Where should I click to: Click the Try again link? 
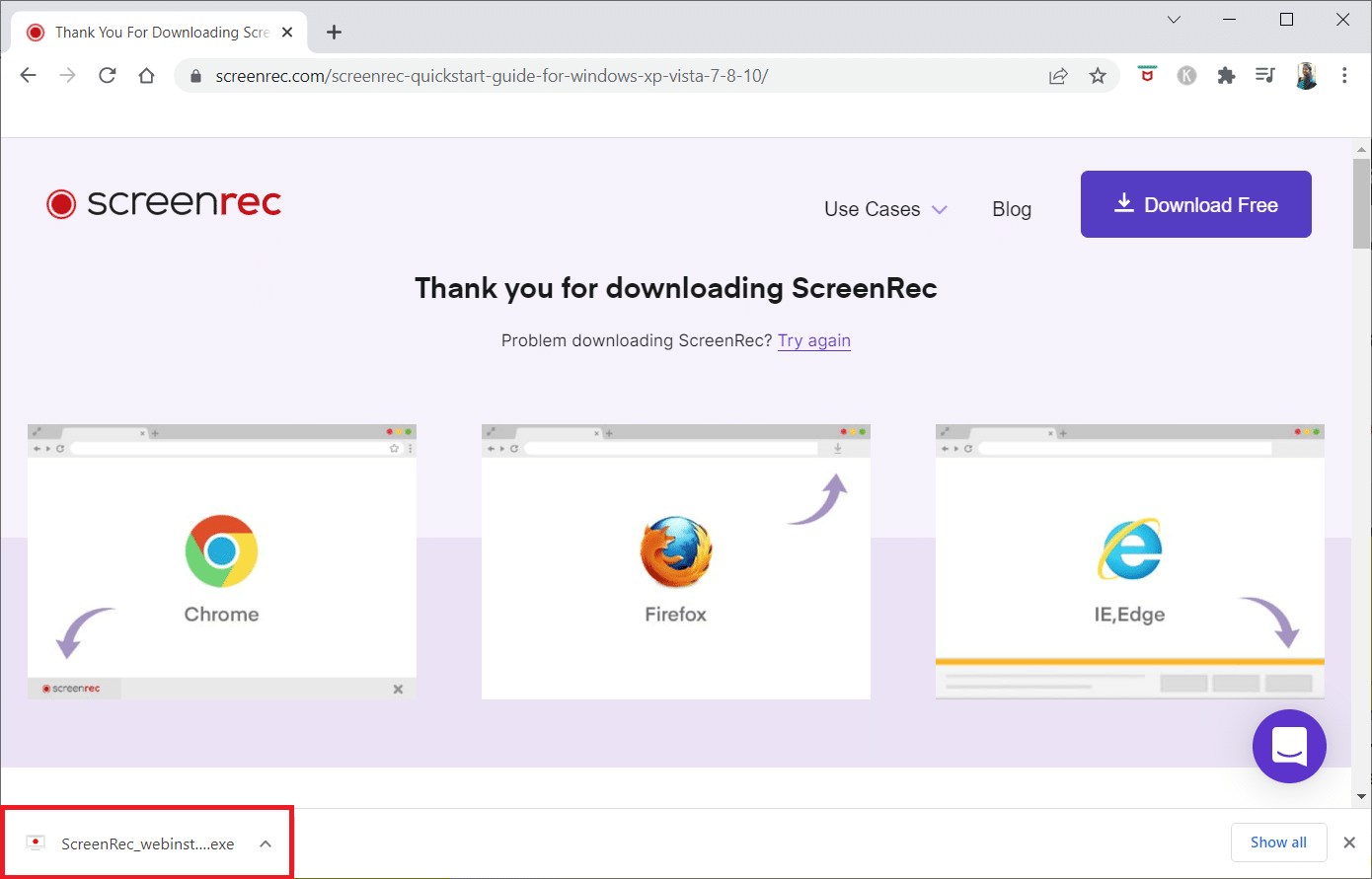coord(814,340)
